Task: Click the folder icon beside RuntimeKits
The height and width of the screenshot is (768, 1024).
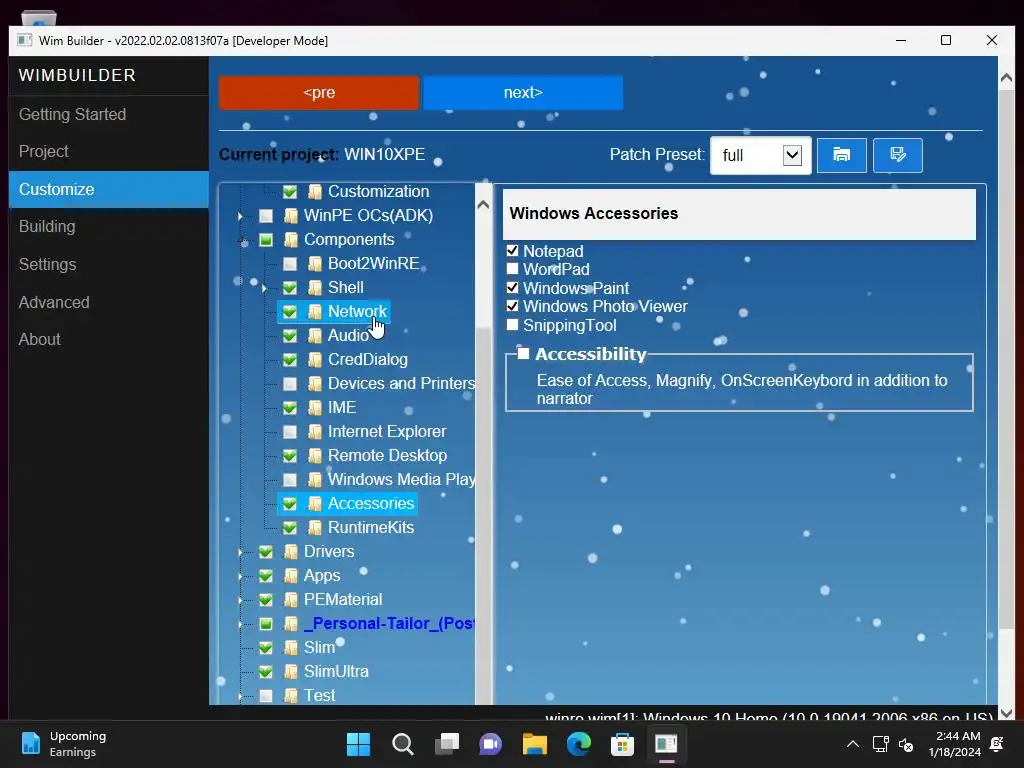Action: tap(315, 528)
